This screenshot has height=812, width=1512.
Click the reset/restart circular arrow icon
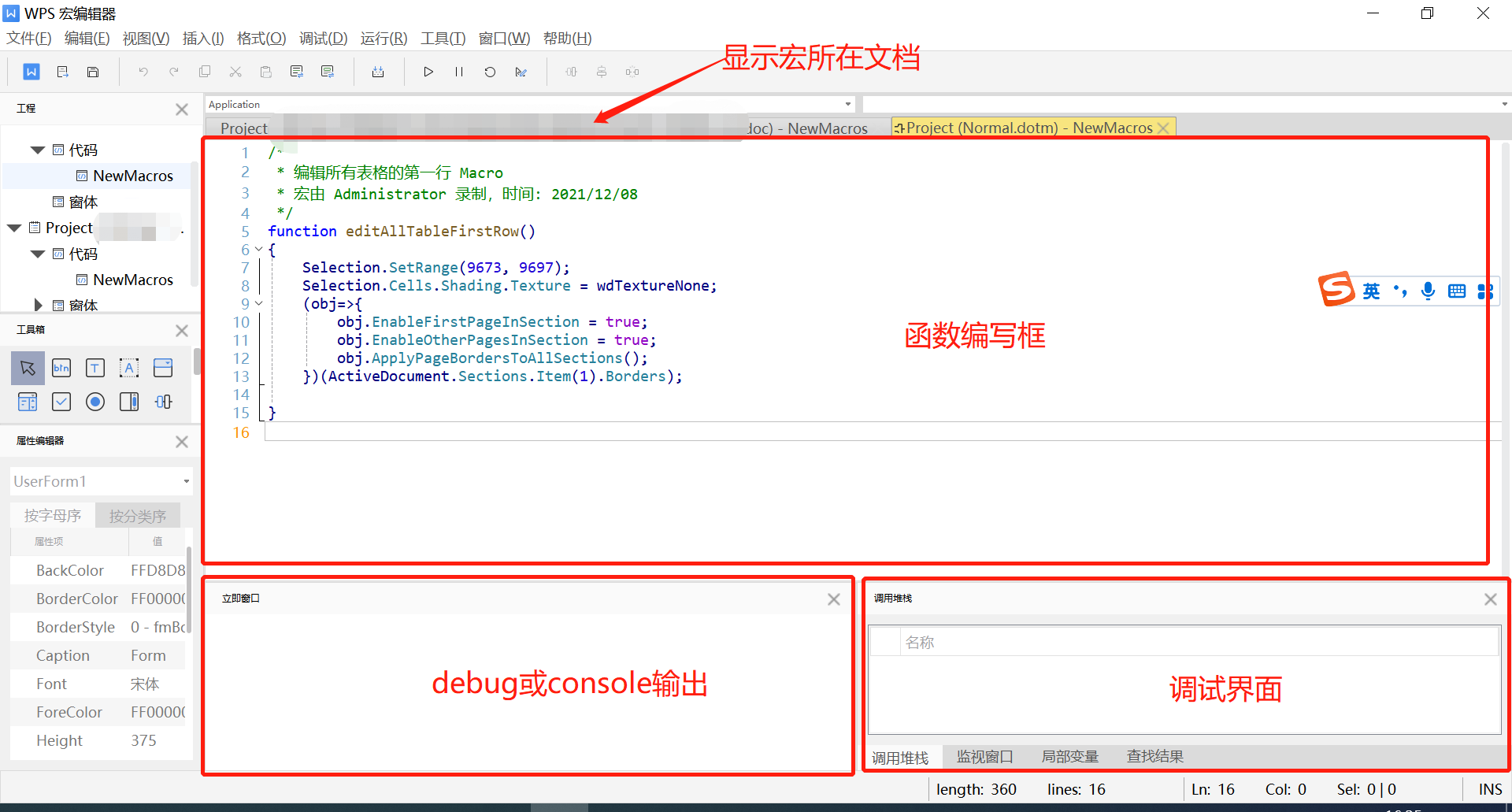[490, 72]
